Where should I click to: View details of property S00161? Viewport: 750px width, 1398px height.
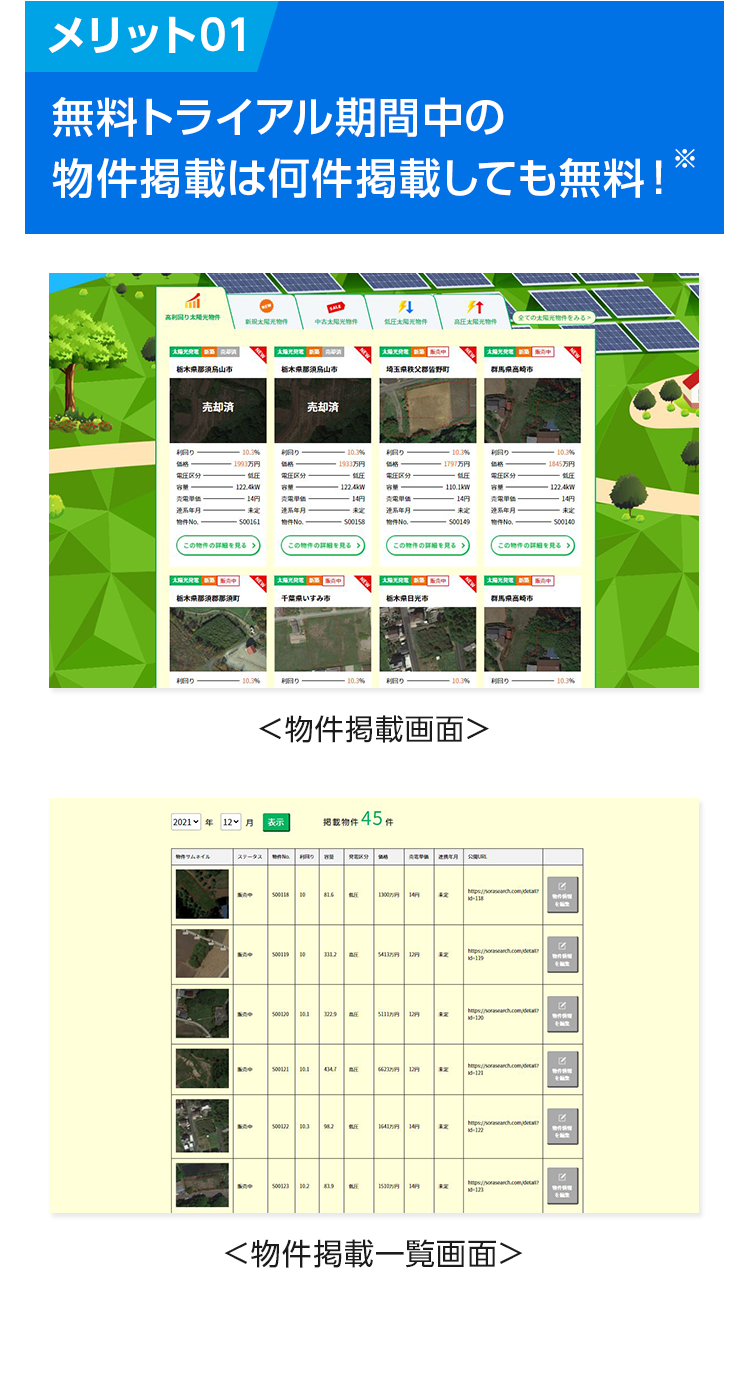coord(218,546)
